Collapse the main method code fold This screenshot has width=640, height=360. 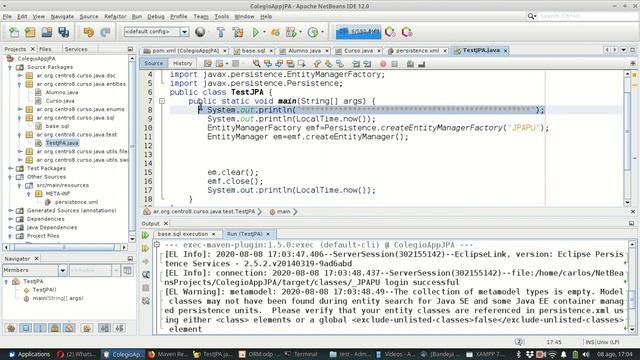pos(162,101)
